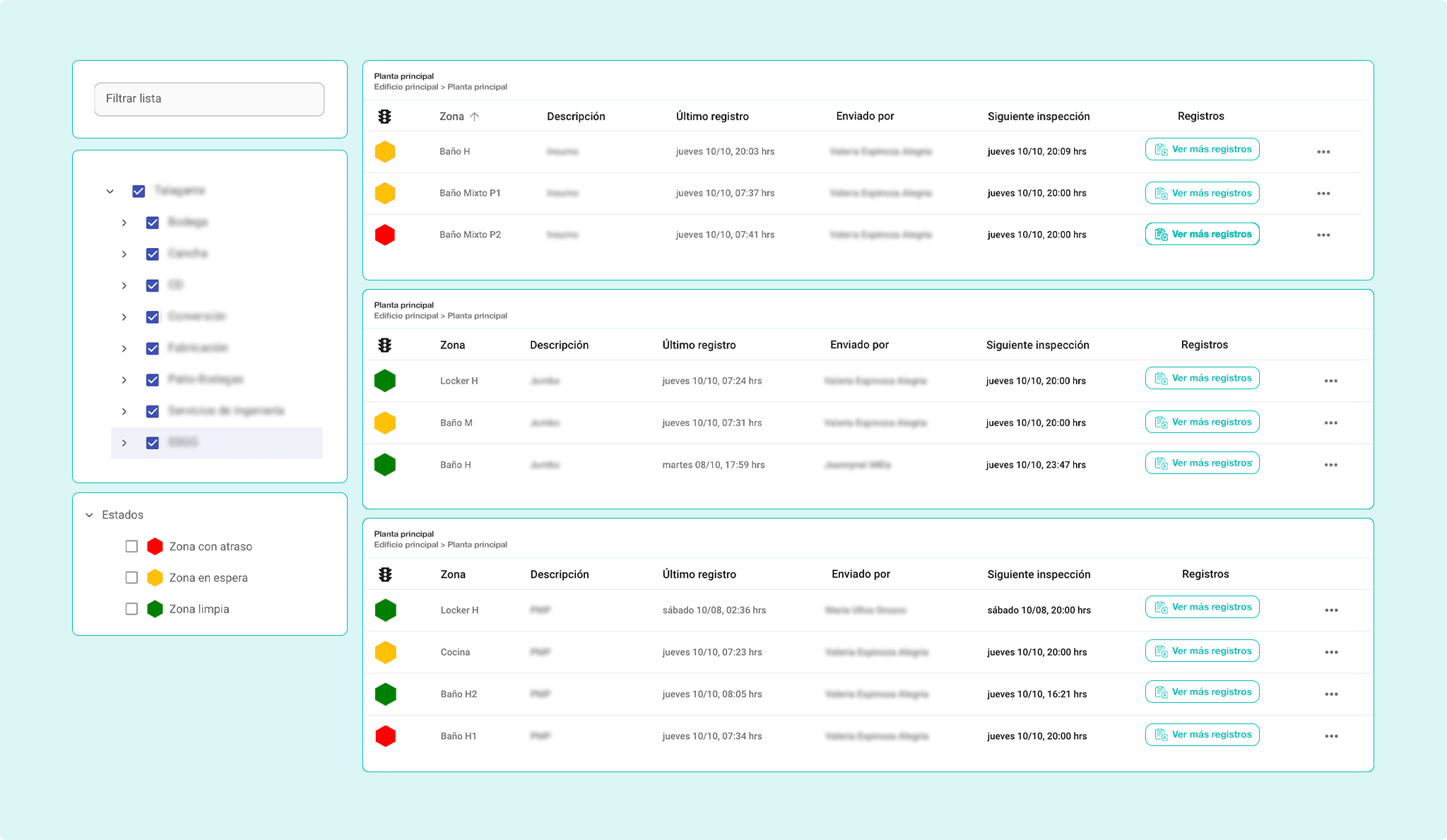The height and width of the screenshot is (840, 1447).
Task: Enable the Zona con atraso filter checkbox
Action: (131, 546)
